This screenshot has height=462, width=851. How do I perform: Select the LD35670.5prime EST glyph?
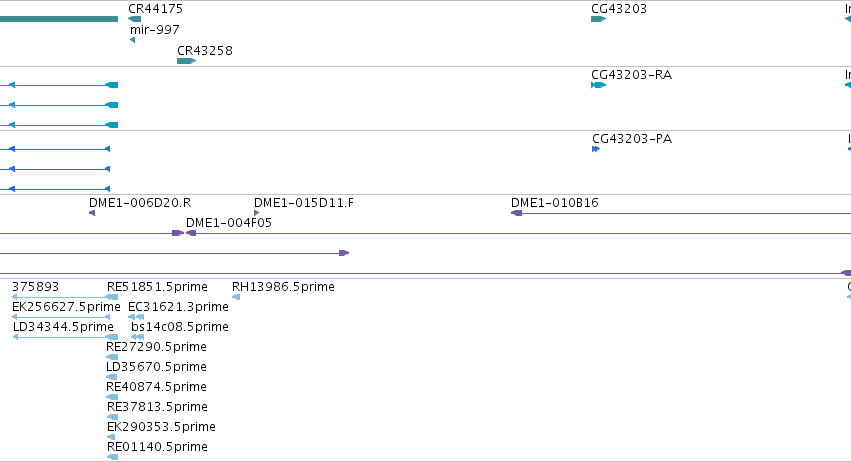pyautogui.click(x=112, y=377)
